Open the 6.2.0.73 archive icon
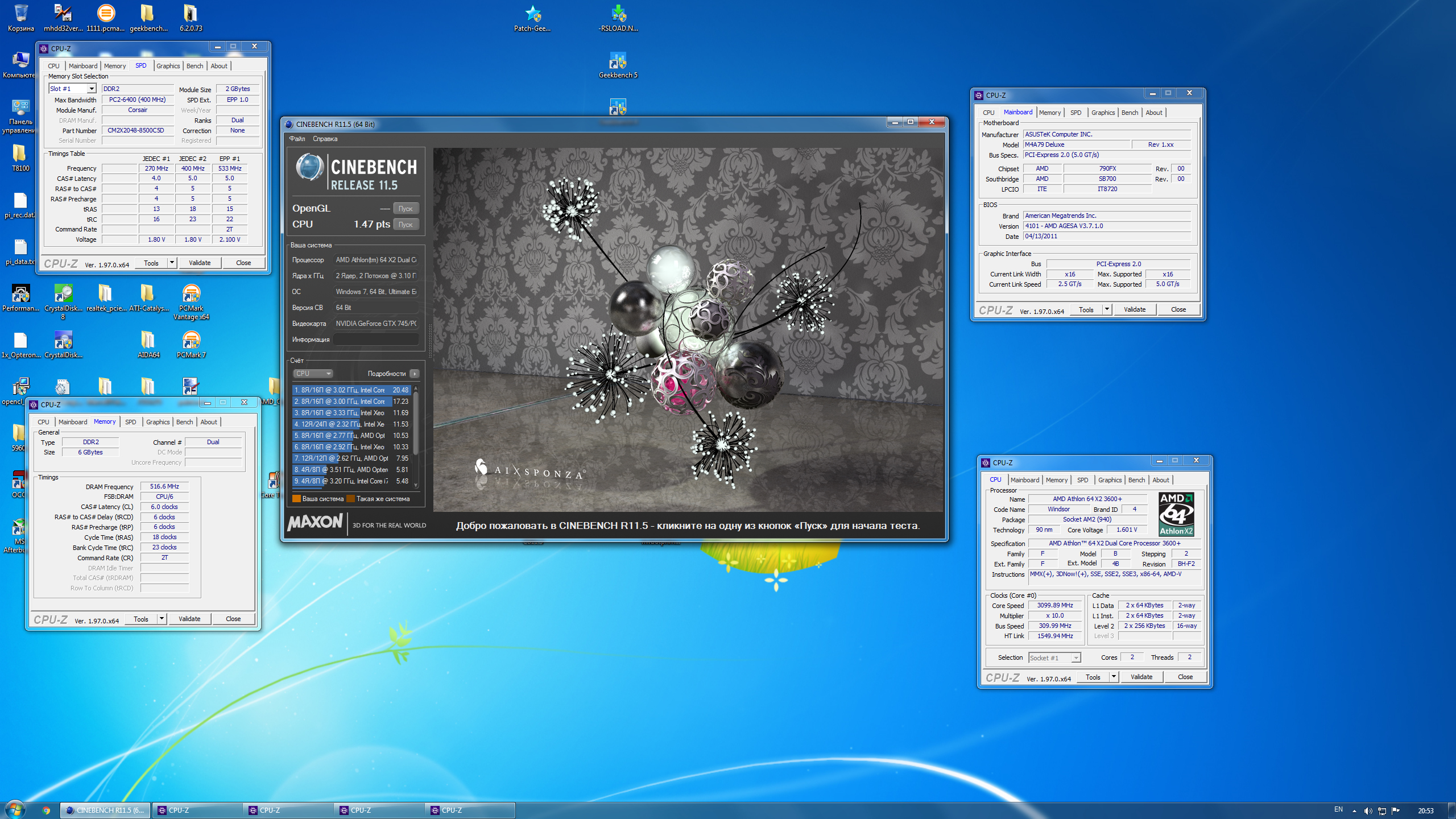Image resolution: width=1456 pixels, height=819 pixels. [191, 17]
